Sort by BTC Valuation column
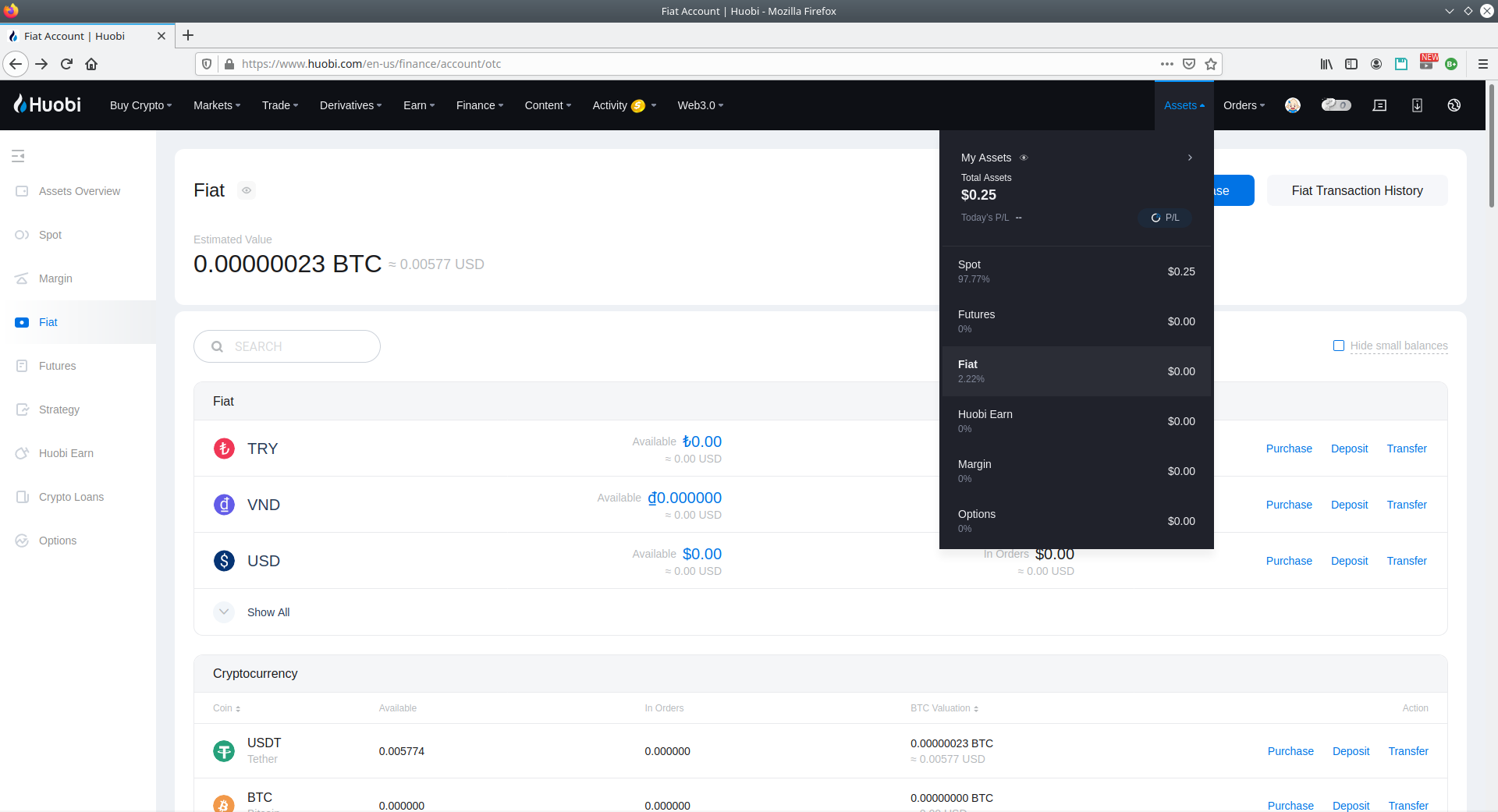This screenshot has width=1498, height=812. tap(944, 708)
